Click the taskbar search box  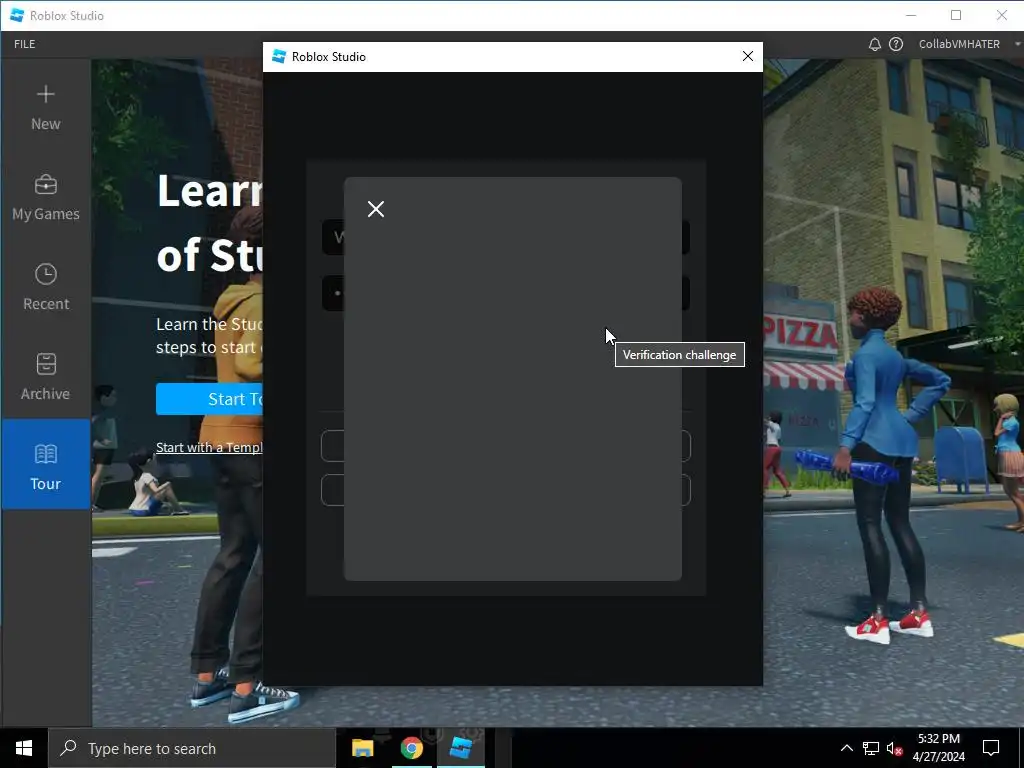pos(192,748)
